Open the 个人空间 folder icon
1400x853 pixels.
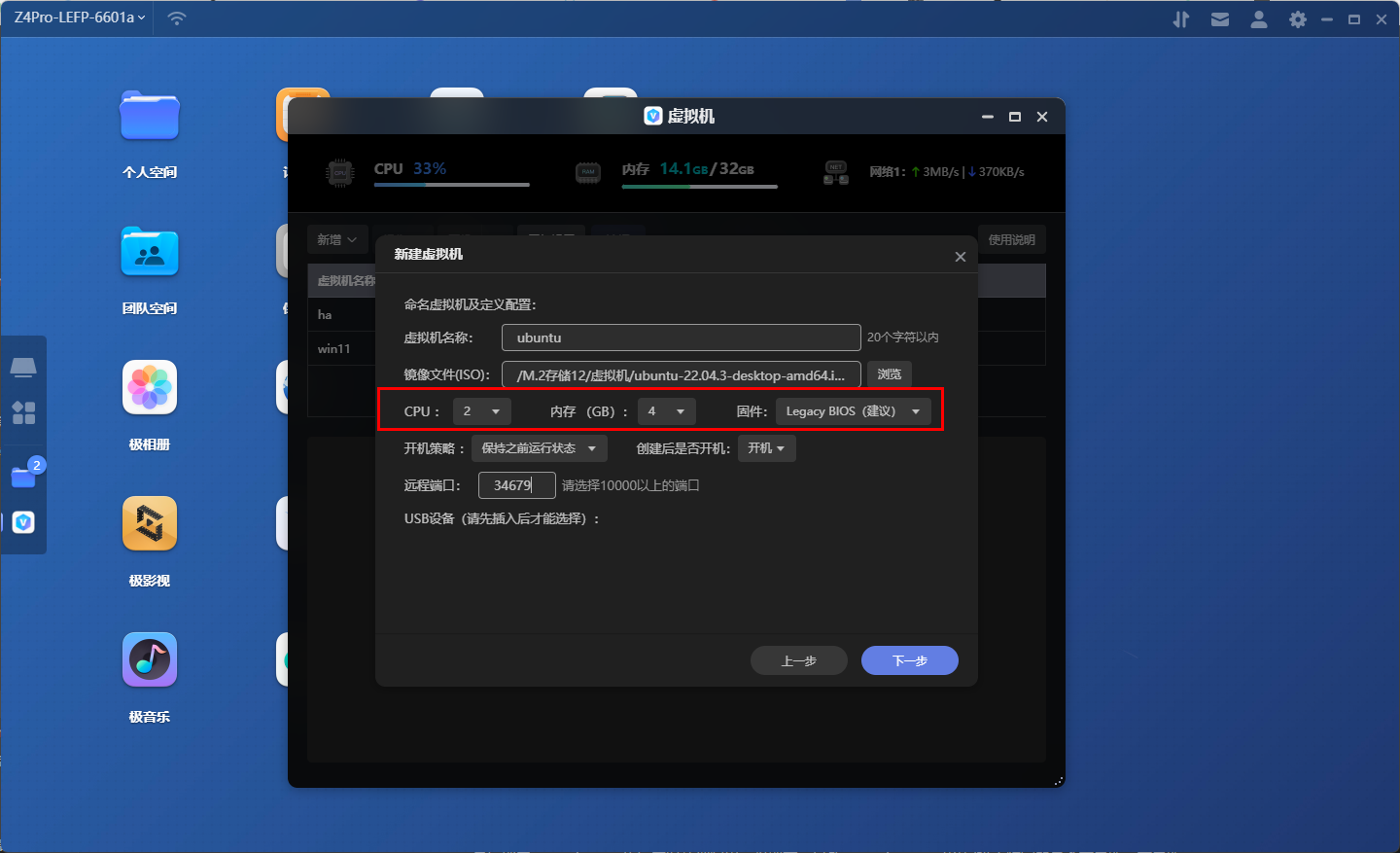[150, 117]
